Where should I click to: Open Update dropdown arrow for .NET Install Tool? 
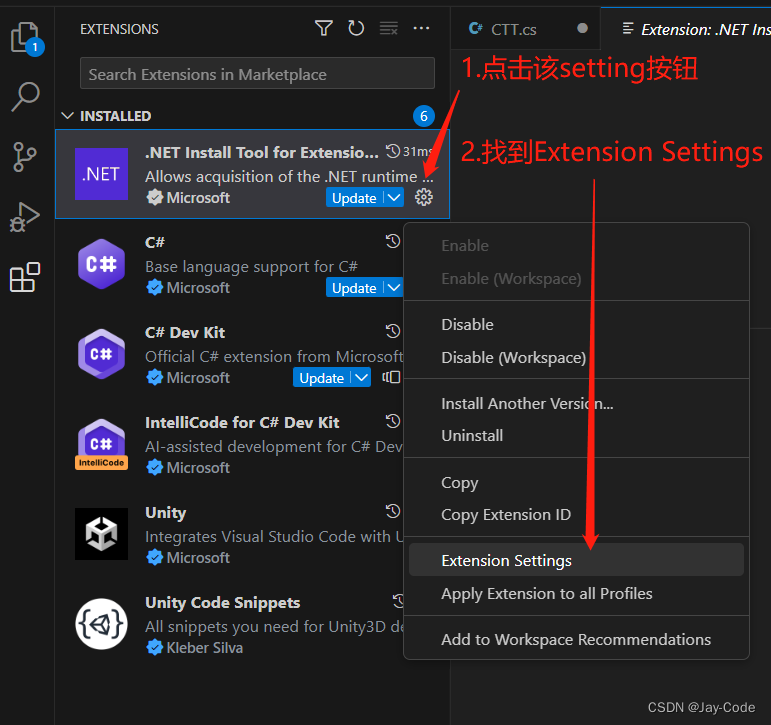pyautogui.click(x=394, y=197)
